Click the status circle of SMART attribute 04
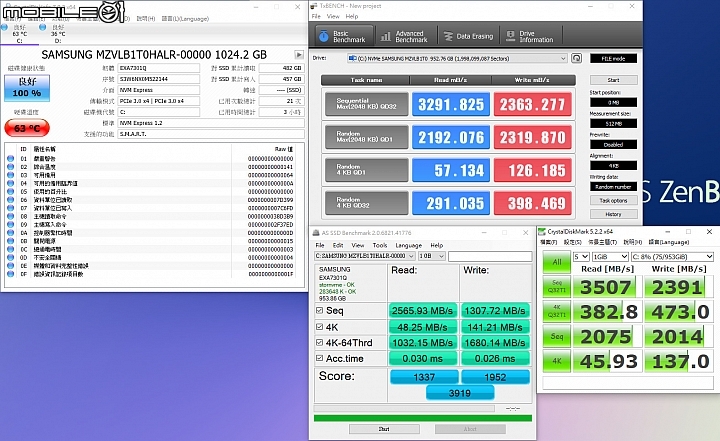This screenshot has width=720, height=441. click(x=10, y=183)
